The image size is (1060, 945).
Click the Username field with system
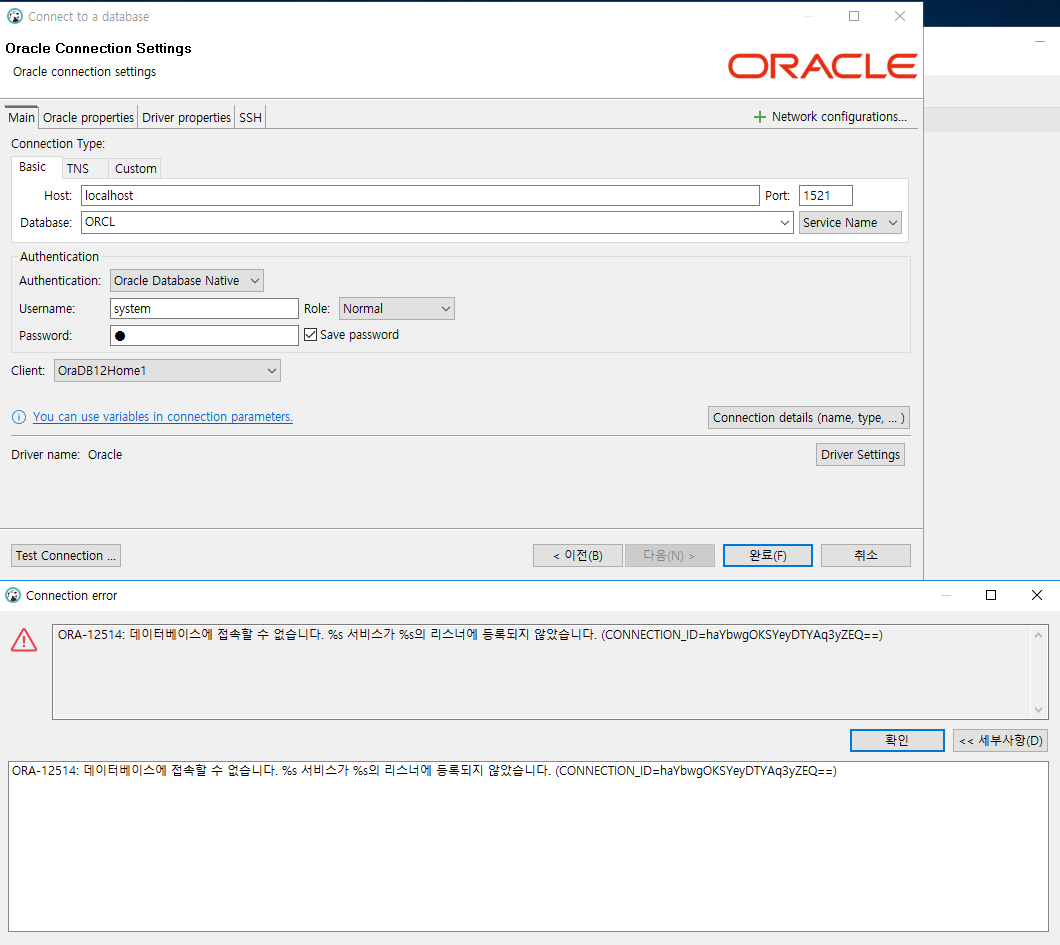[203, 309]
